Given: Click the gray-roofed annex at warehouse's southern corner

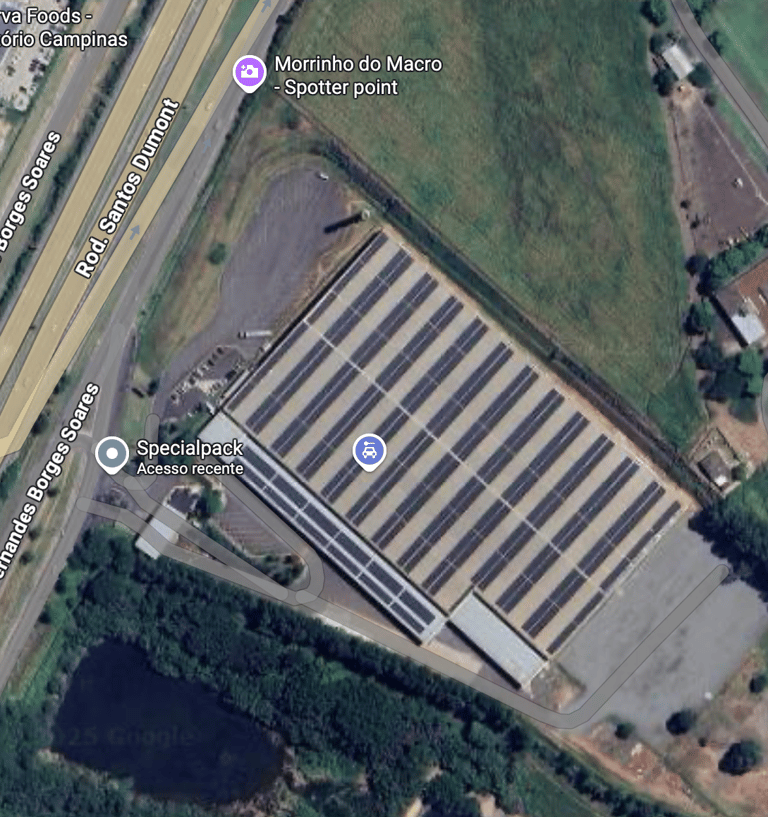Looking at the screenshot, I should click(496, 639).
